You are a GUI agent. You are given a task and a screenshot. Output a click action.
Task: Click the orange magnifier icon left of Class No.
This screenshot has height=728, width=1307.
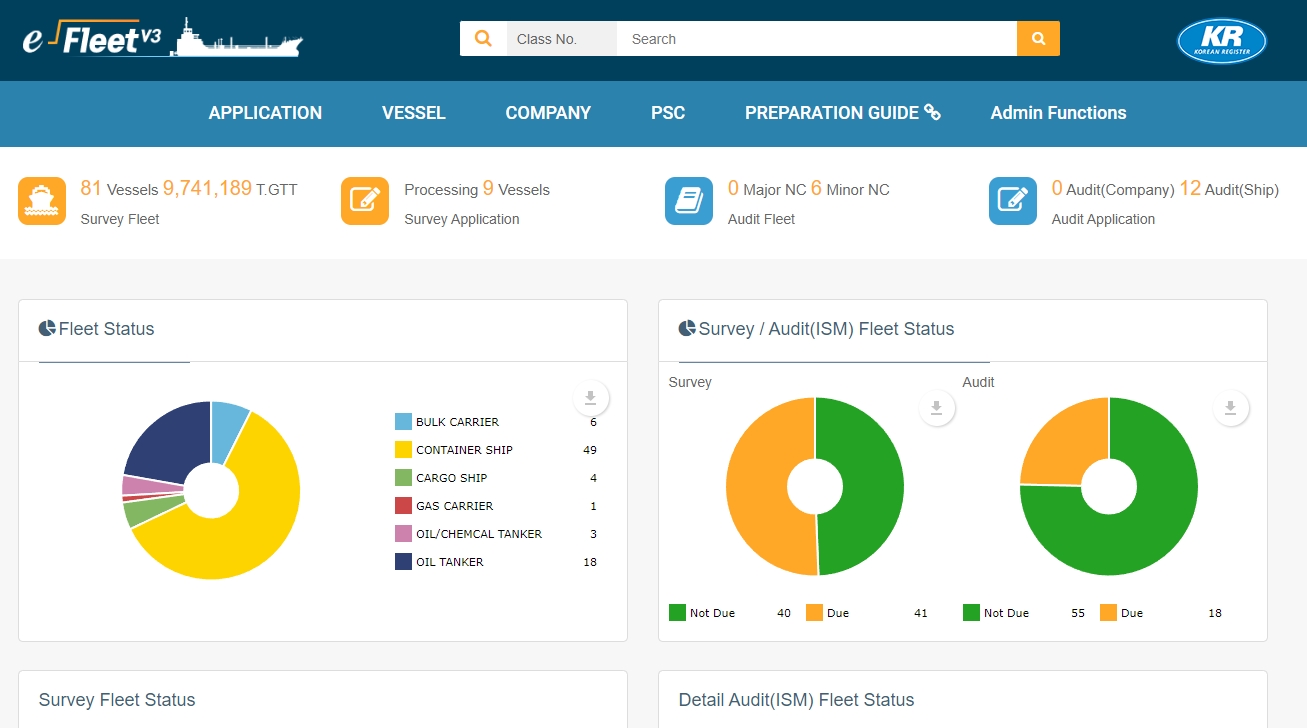pyautogui.click(x=483, y=39)
